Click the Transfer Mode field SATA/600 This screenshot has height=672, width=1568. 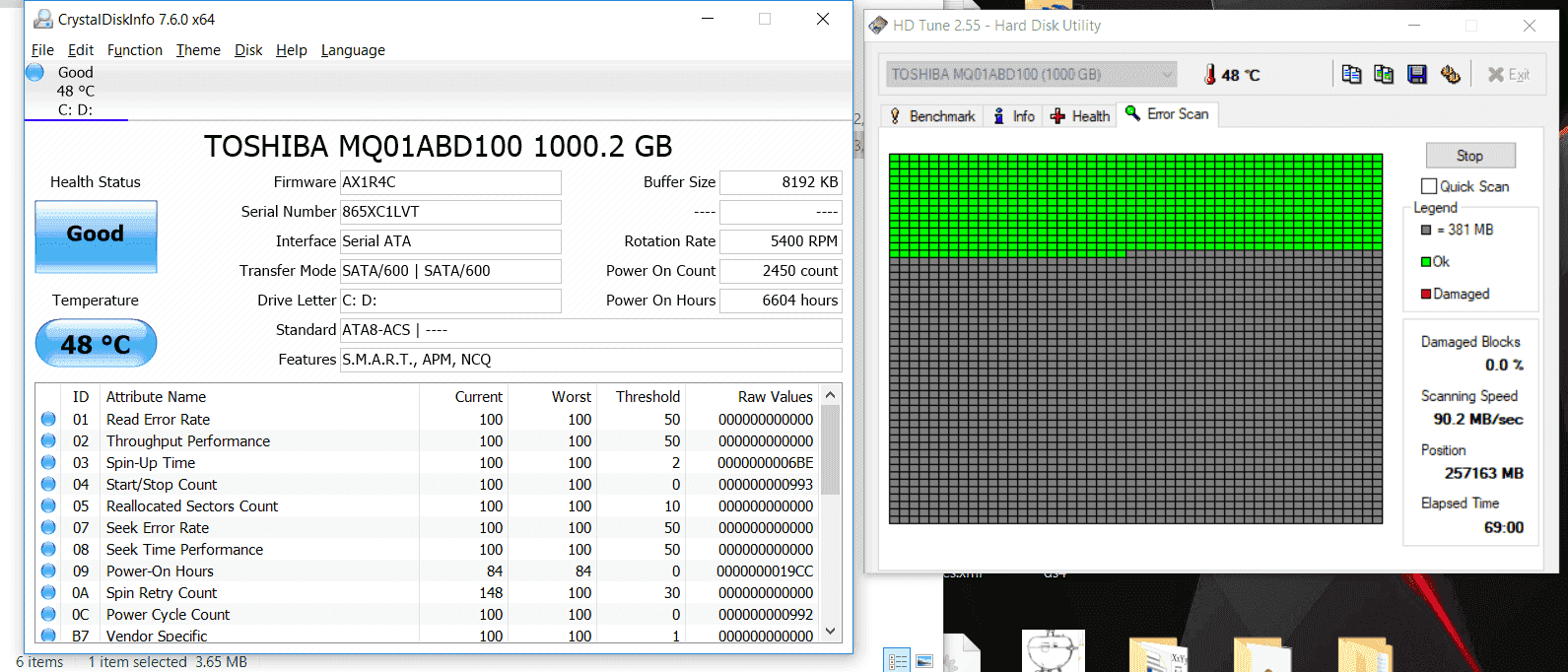(450, 271)
